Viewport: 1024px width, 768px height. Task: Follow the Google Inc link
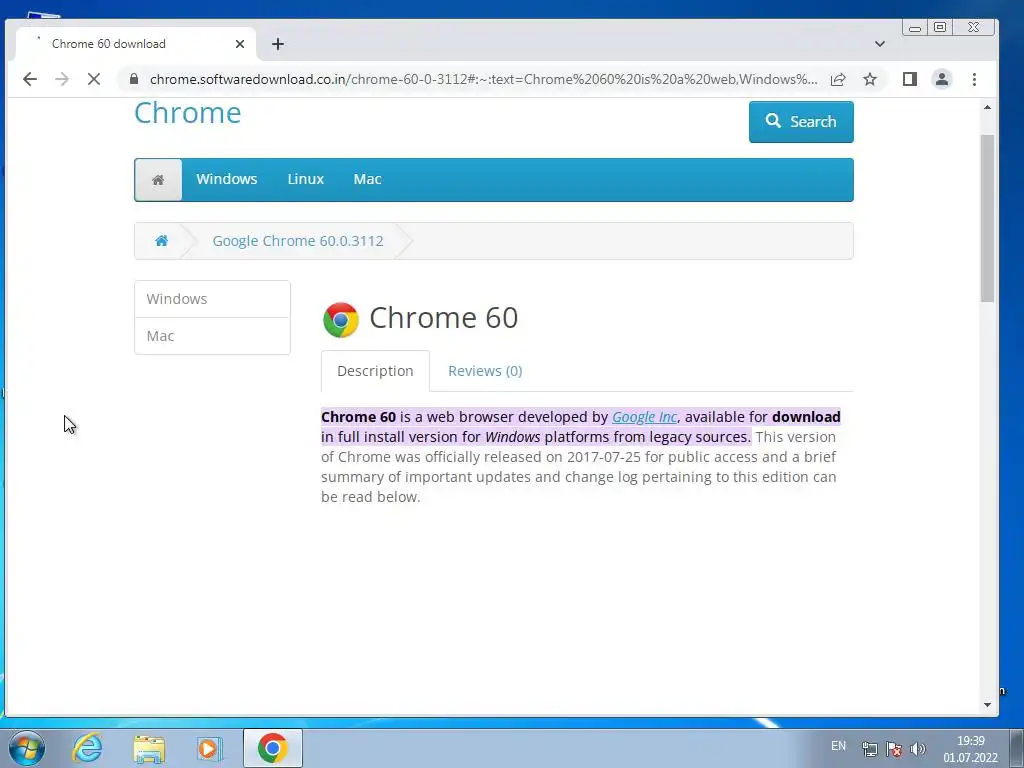click(x=644, y=417)
